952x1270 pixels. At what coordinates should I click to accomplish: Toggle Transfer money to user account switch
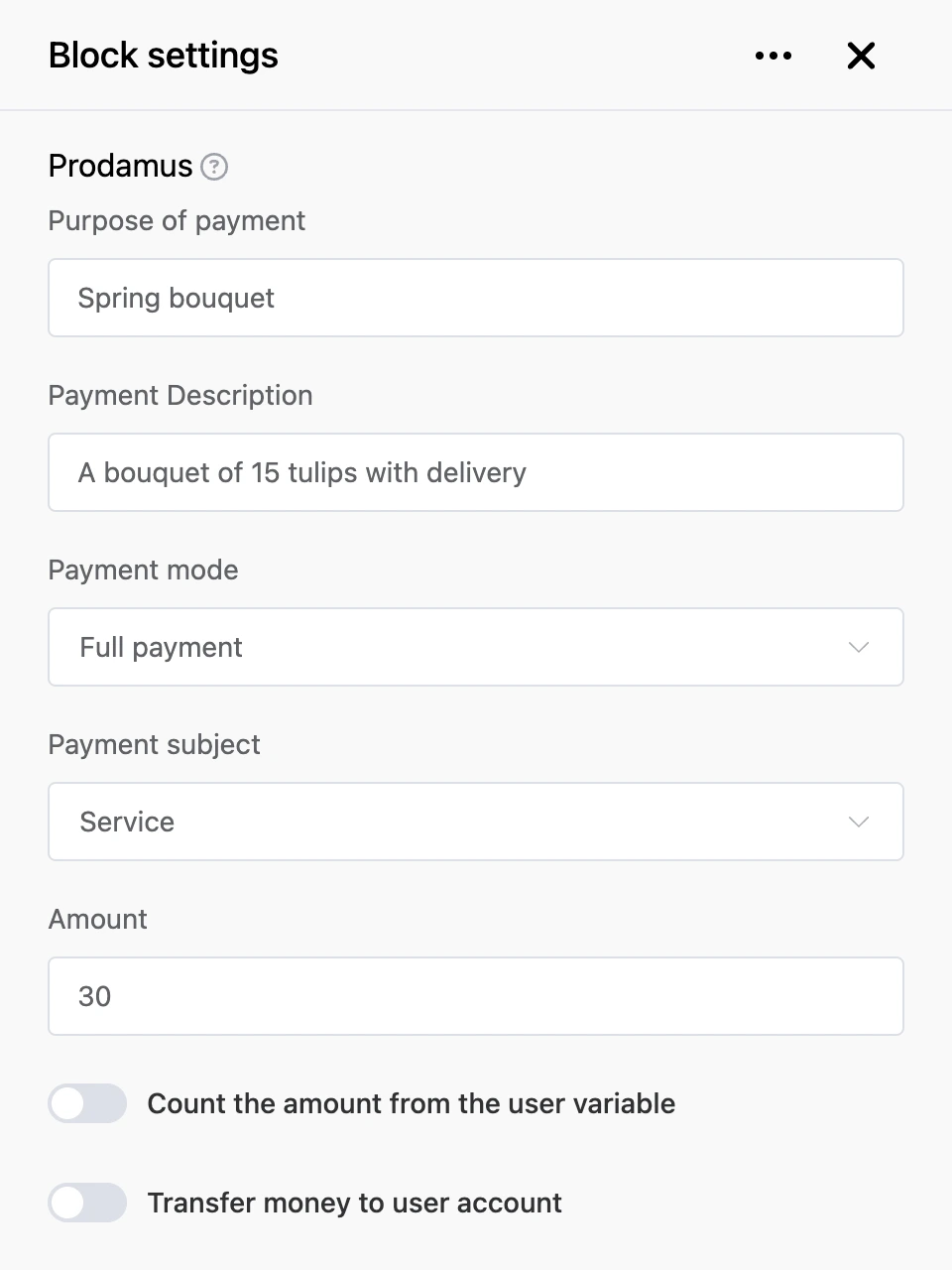click(87, 1203)
